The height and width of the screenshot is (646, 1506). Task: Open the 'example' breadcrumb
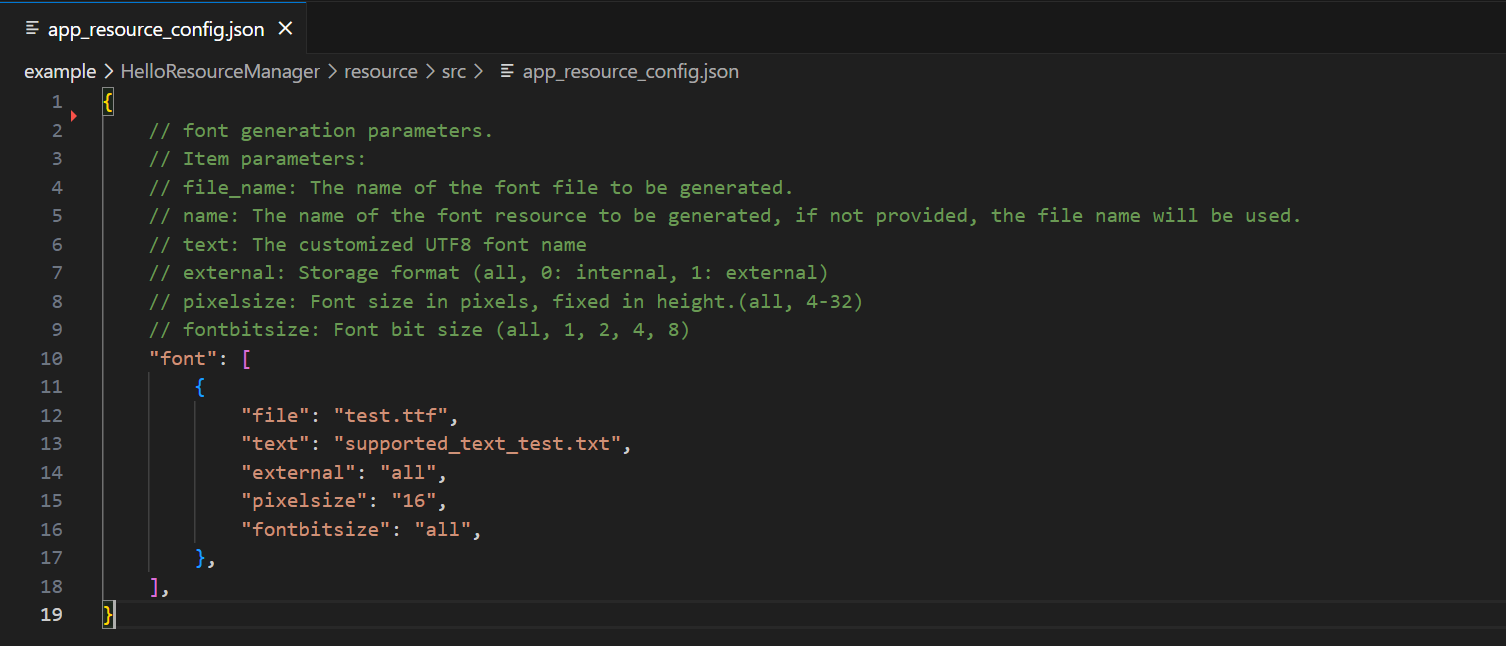(x=60, y=72)
